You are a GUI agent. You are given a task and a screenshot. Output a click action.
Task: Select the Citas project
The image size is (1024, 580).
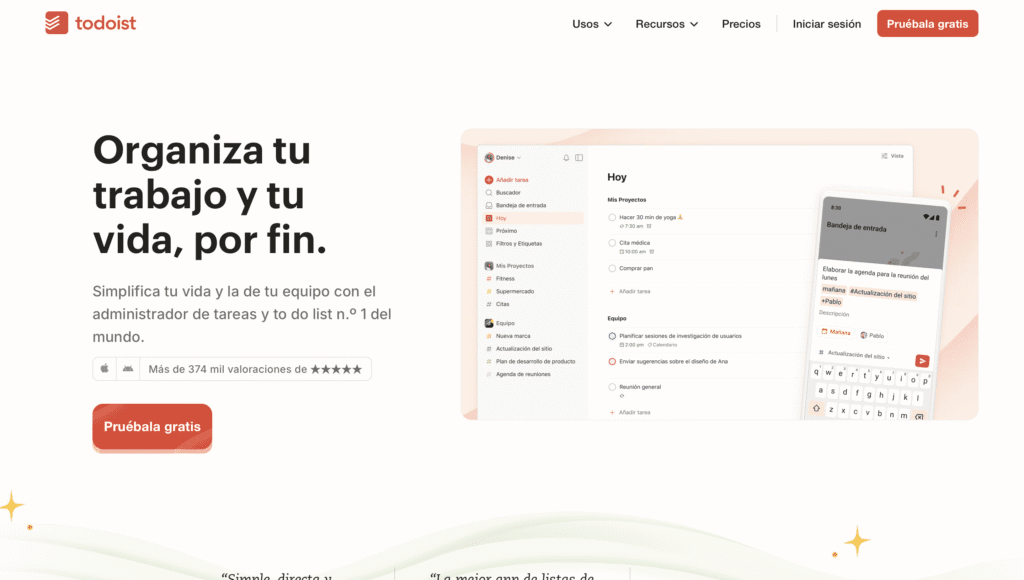tap(498, 304)
